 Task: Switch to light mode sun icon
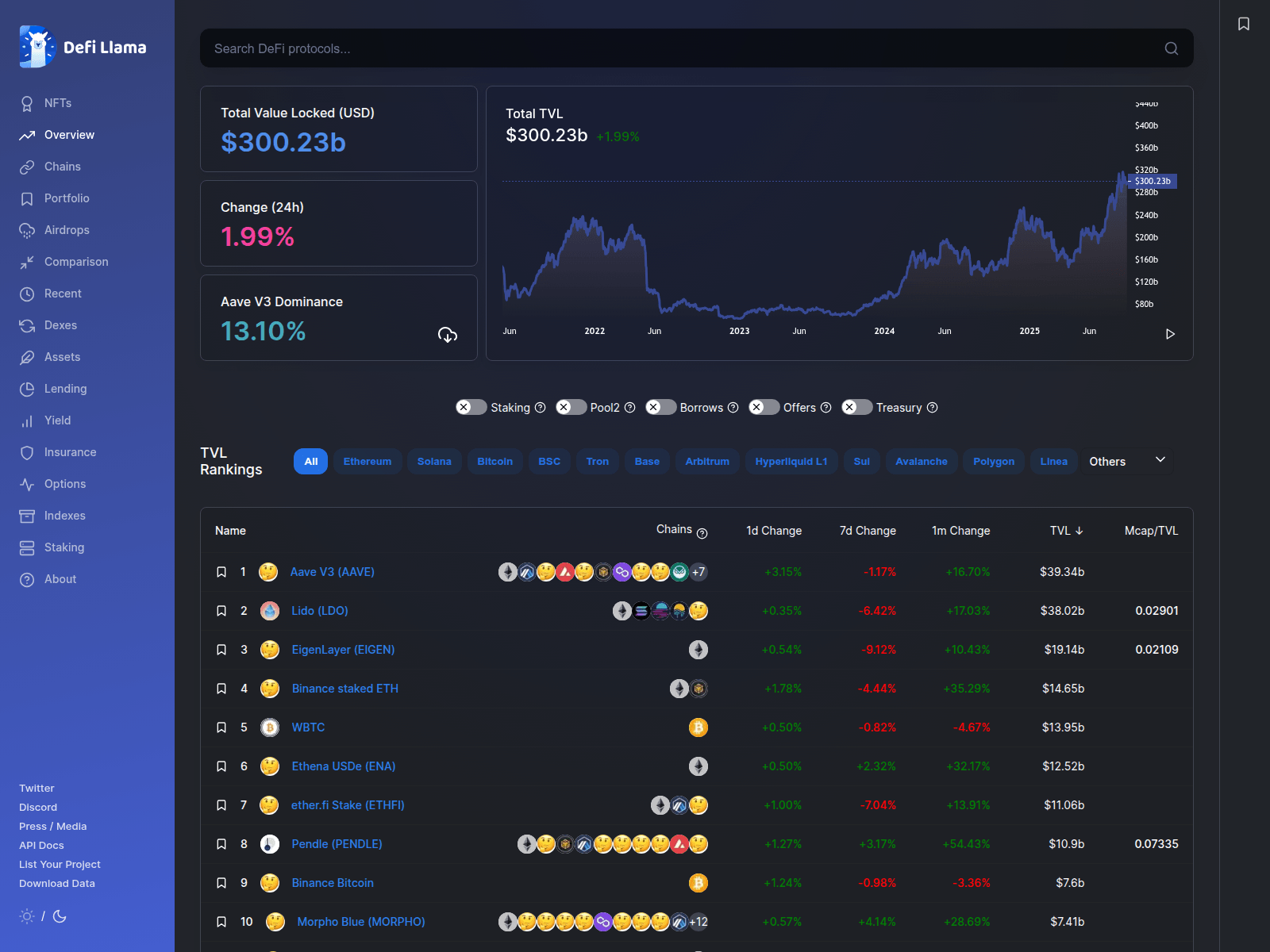[x=27, y=916]
